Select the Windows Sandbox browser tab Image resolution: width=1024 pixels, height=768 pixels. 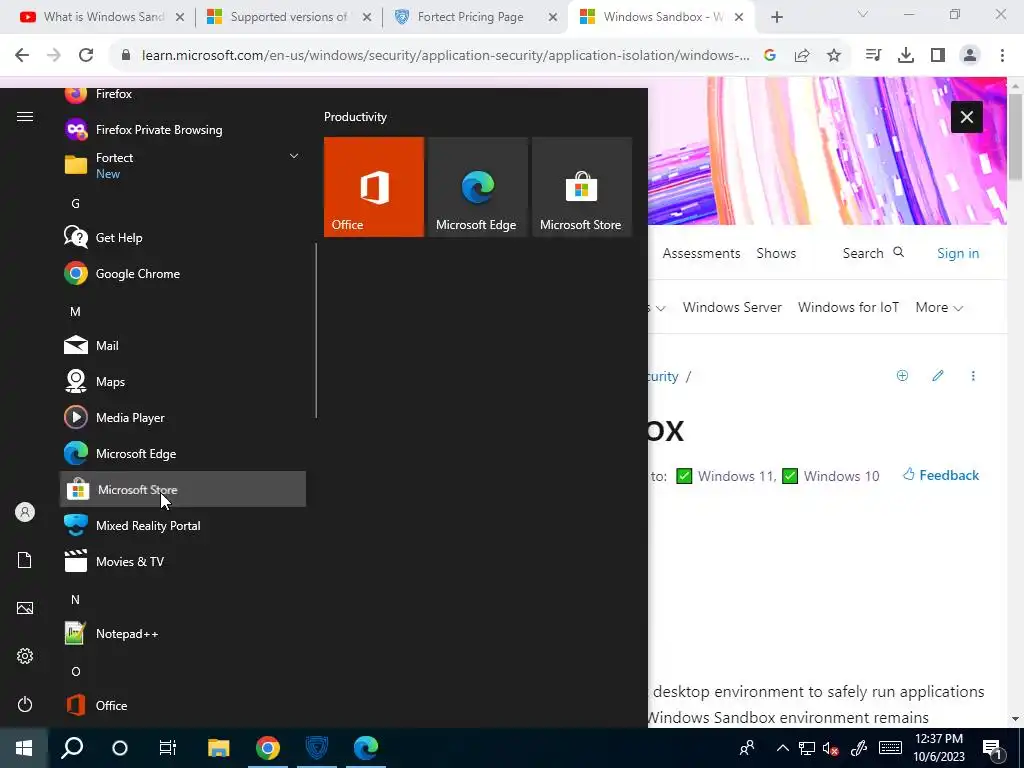pos(662,17)
